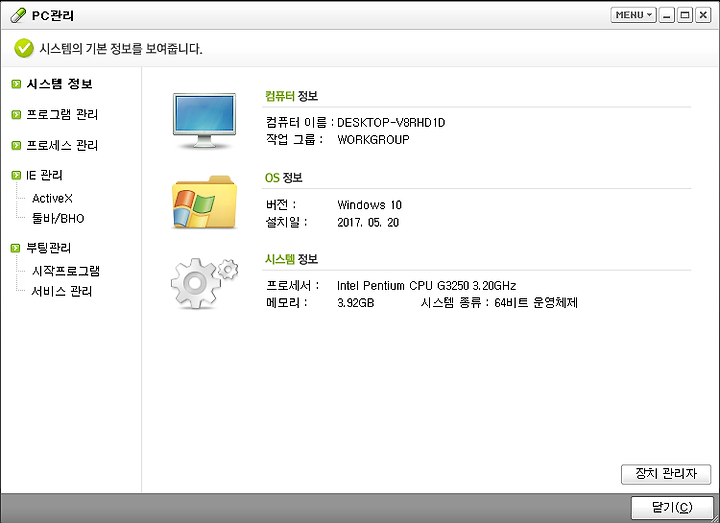Click the computer name DESKTOP-V8RHD1D
Viewport: 720px width, 523px height.
point(391,123)
